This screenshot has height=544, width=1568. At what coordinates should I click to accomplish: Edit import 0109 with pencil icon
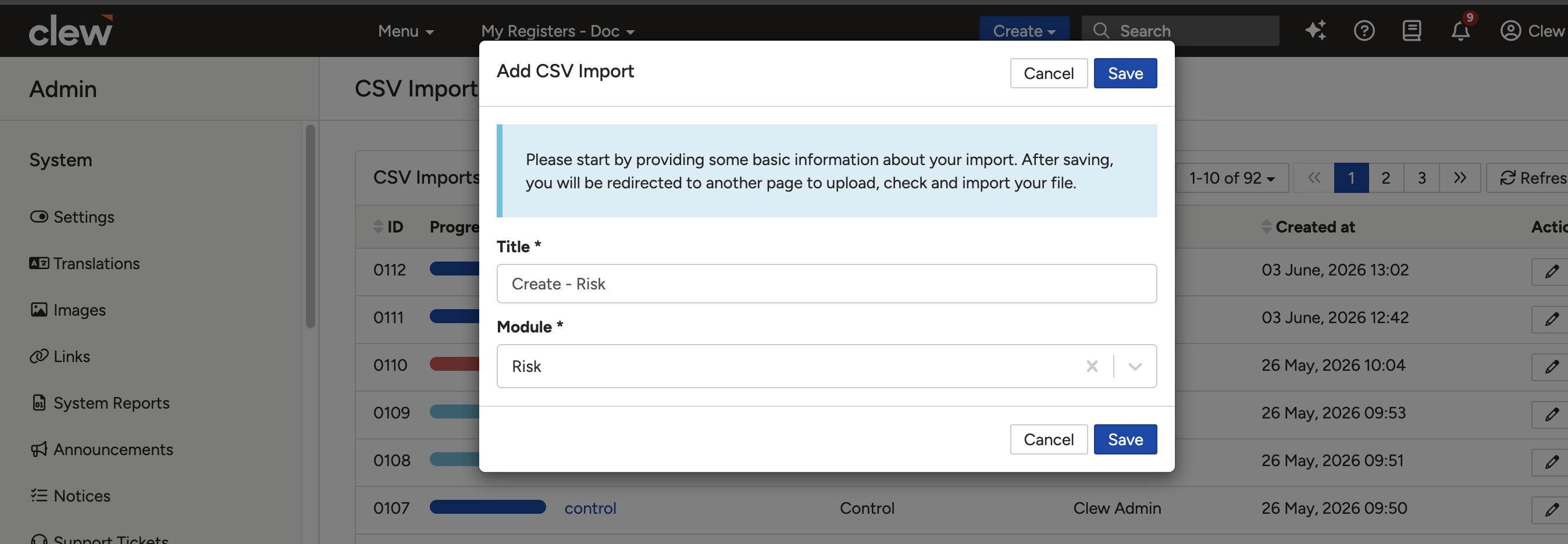[x=1551, y=414]
